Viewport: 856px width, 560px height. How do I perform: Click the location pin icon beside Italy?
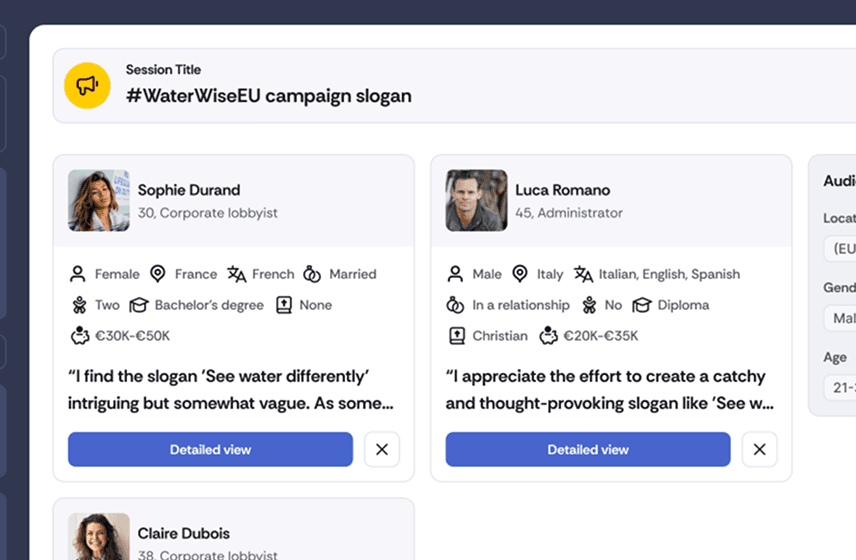pyautogui.click(x=519, y=274)
